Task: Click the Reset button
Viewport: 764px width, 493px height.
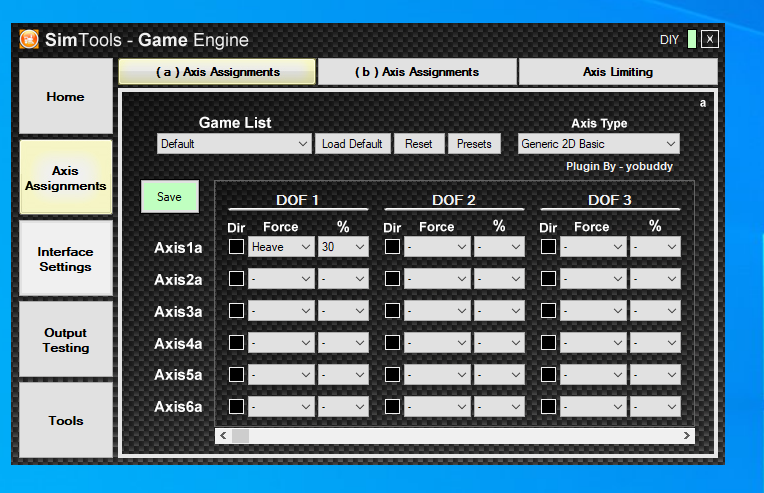Action: (x=419, y=144)
